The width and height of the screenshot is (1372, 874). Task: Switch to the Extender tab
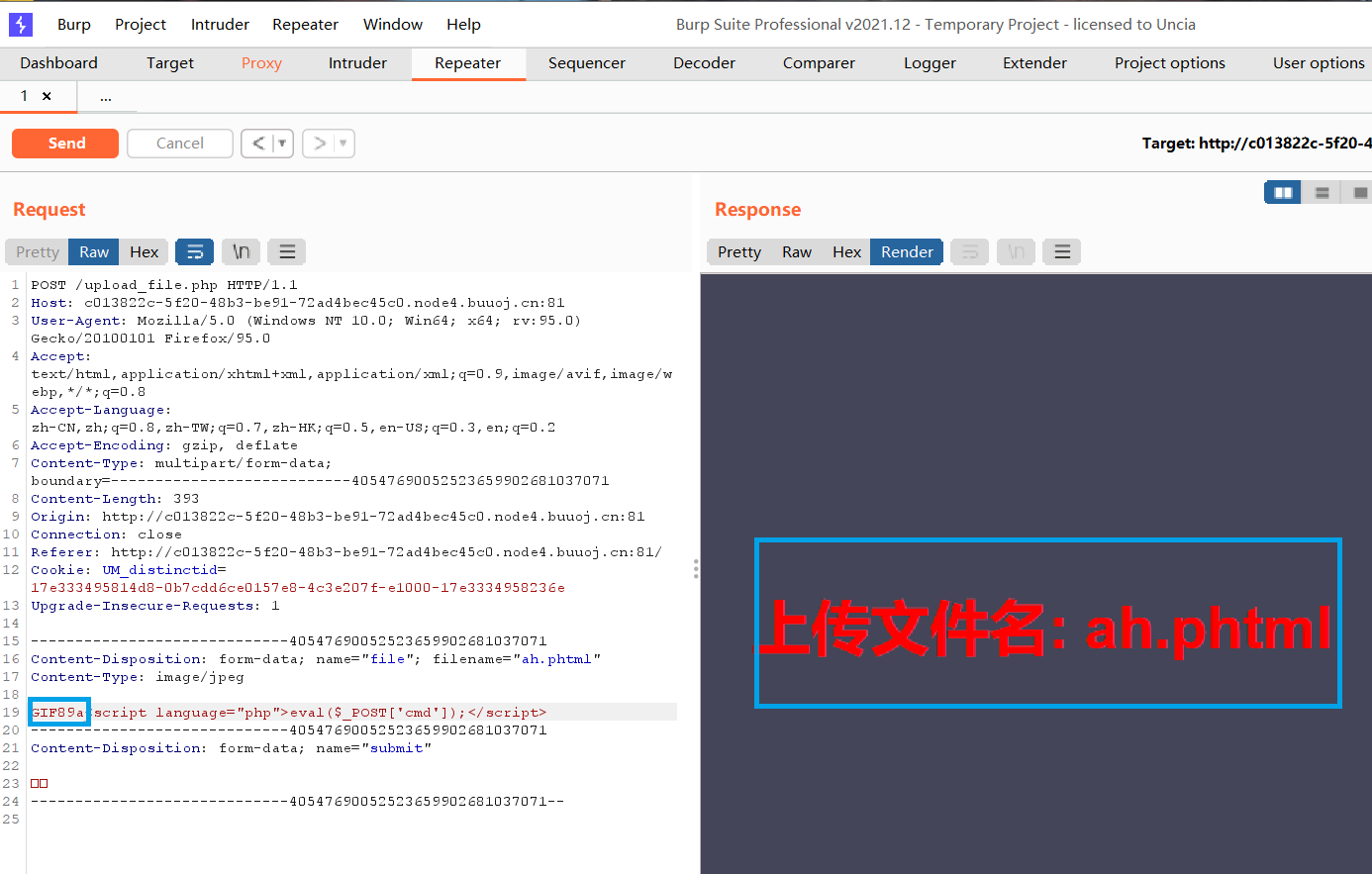1034,63
